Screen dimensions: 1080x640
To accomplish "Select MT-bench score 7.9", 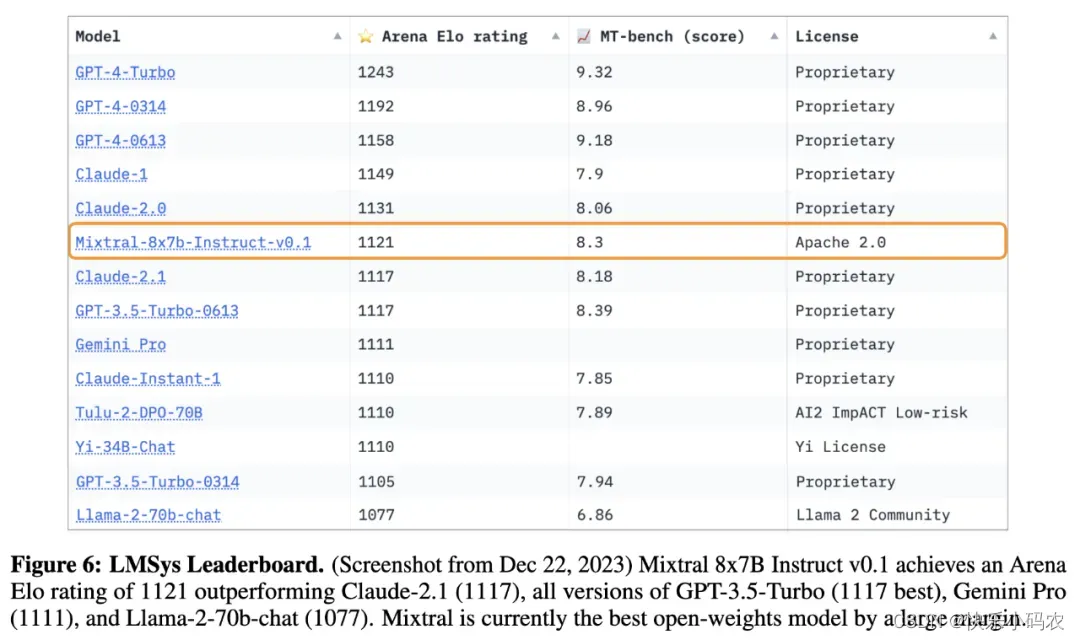I will click(x=590, y=174).
